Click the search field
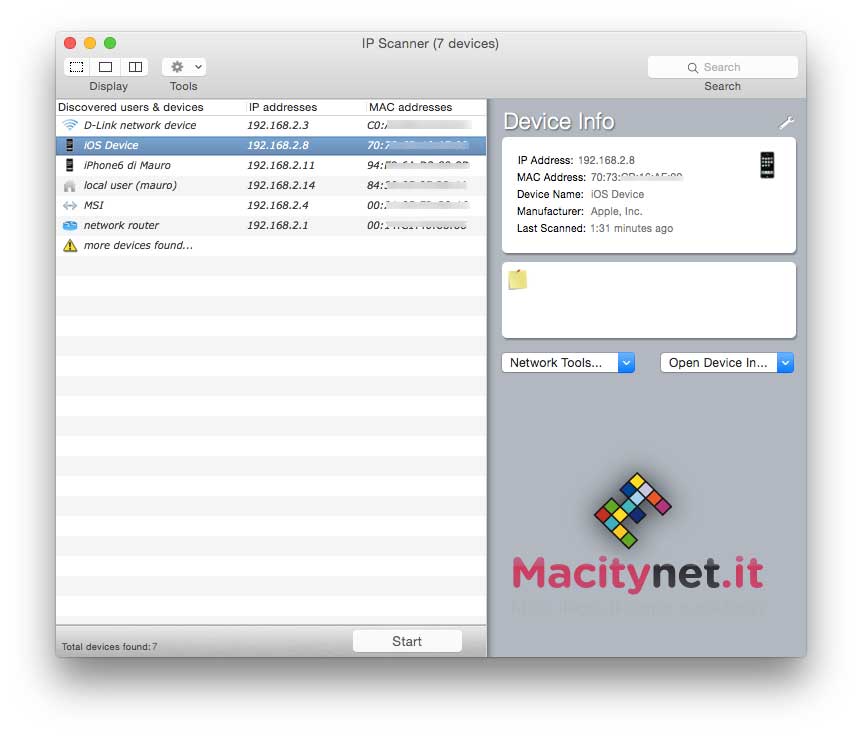 pyautogui.click(x=722, y=67)
